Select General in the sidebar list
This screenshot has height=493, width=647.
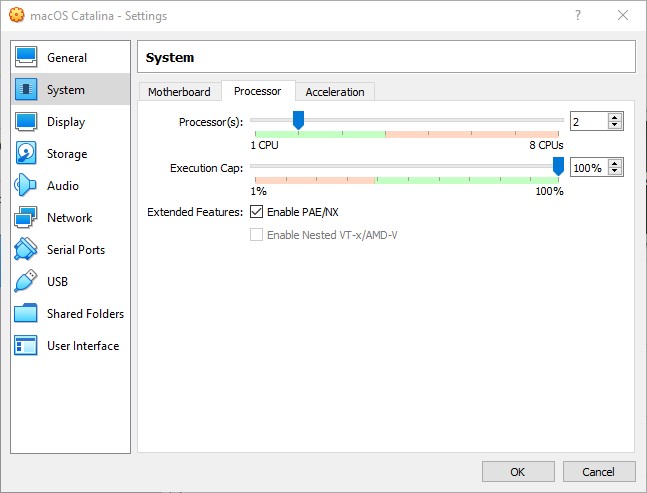coord(71,57)
